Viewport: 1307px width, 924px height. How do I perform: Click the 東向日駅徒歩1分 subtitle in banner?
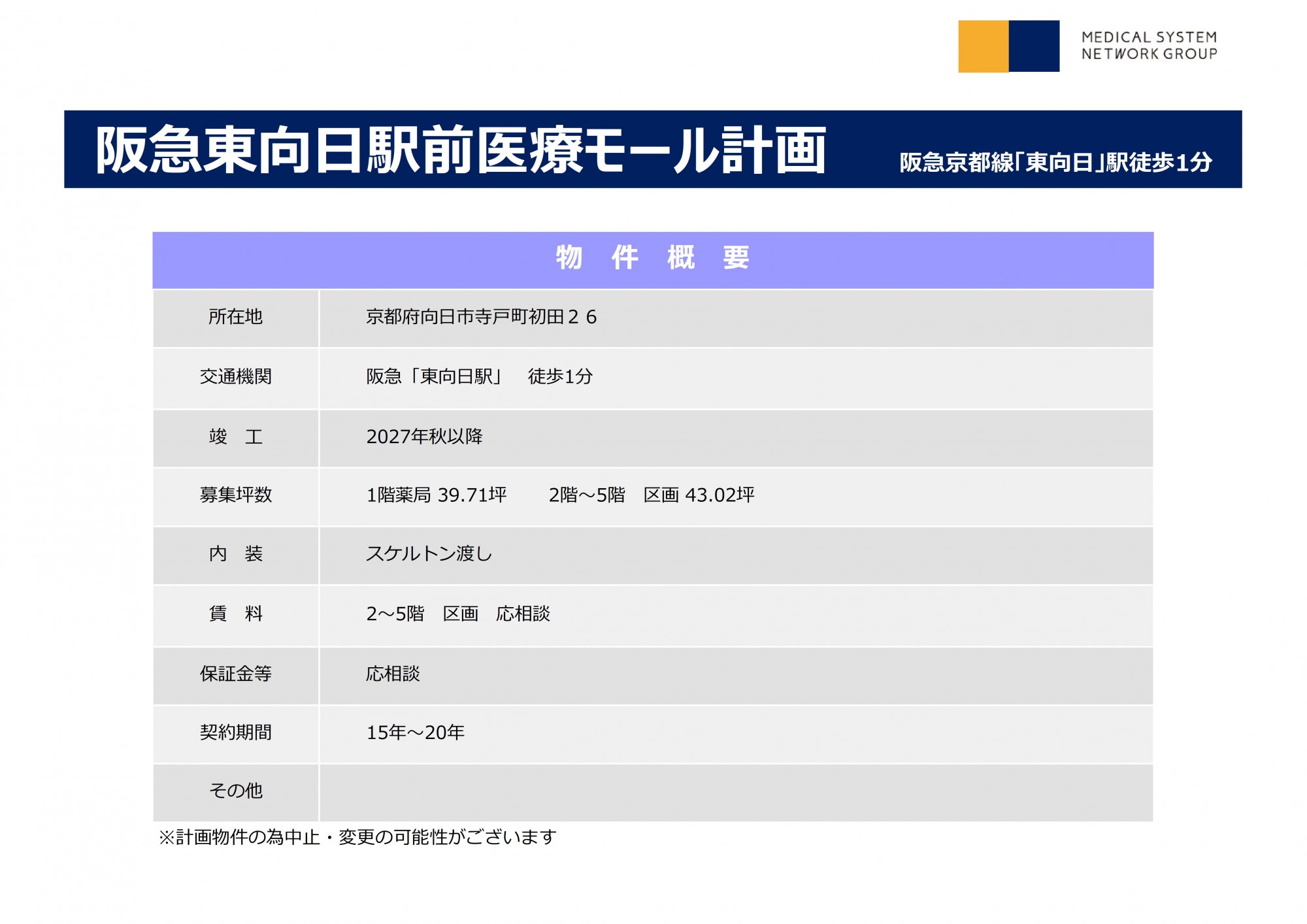pyautogui.click(x=1055, y=162)
